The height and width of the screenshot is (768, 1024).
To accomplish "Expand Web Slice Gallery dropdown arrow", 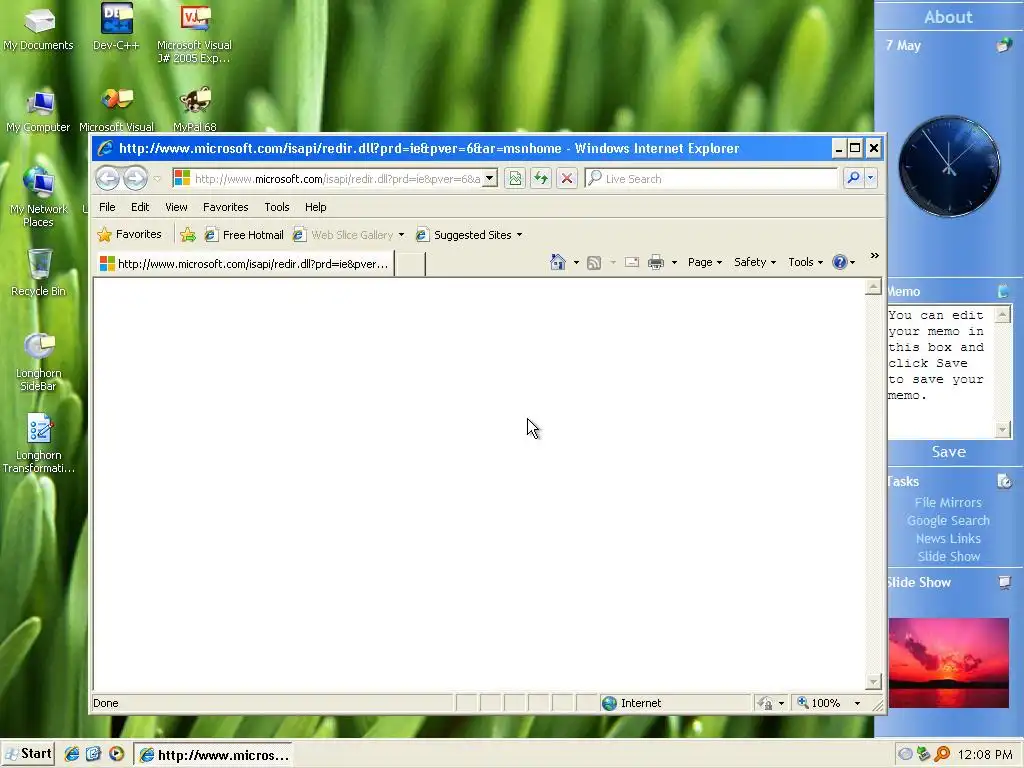I will point(401,235).
